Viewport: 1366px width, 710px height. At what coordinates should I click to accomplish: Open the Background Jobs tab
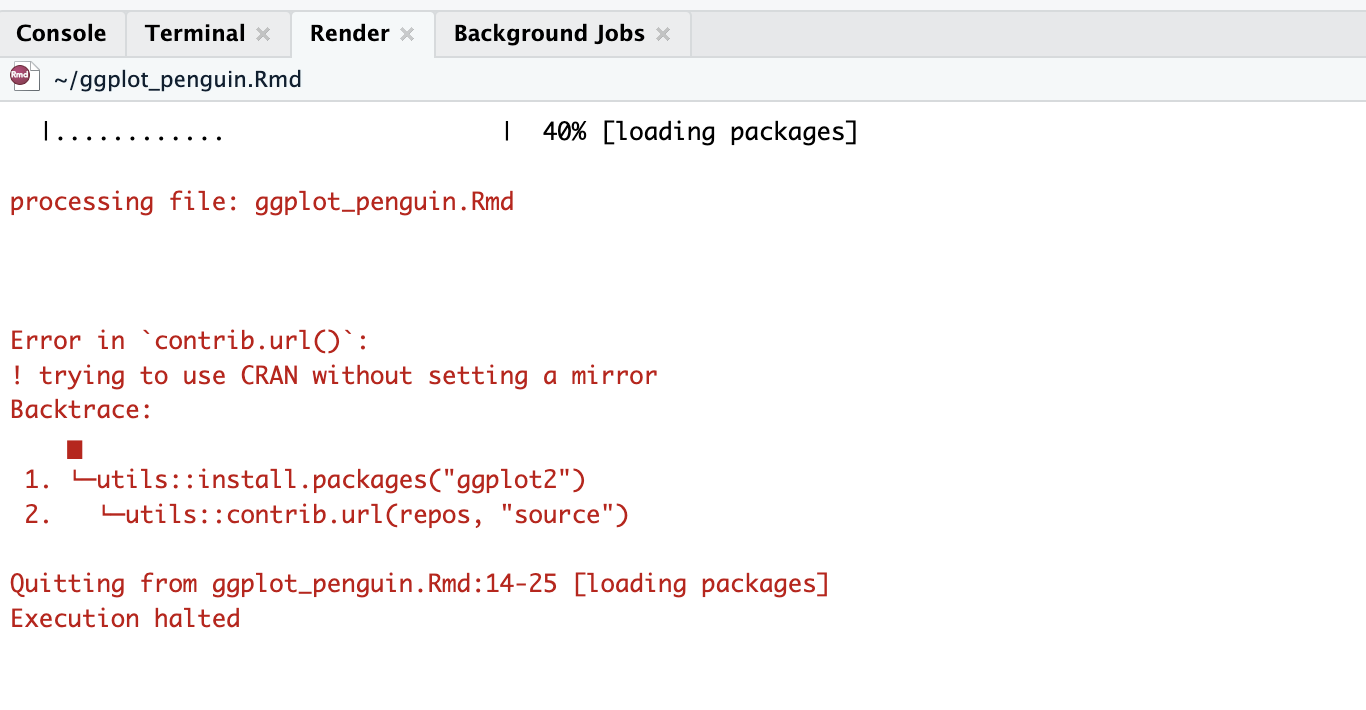point(549,34)
